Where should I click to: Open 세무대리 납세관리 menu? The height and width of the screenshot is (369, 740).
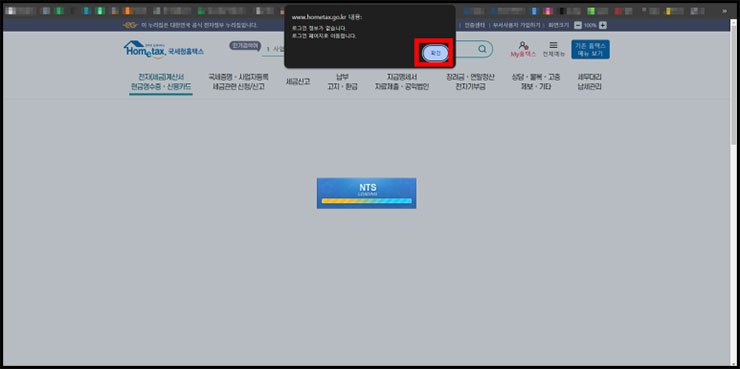coord(589,82)
